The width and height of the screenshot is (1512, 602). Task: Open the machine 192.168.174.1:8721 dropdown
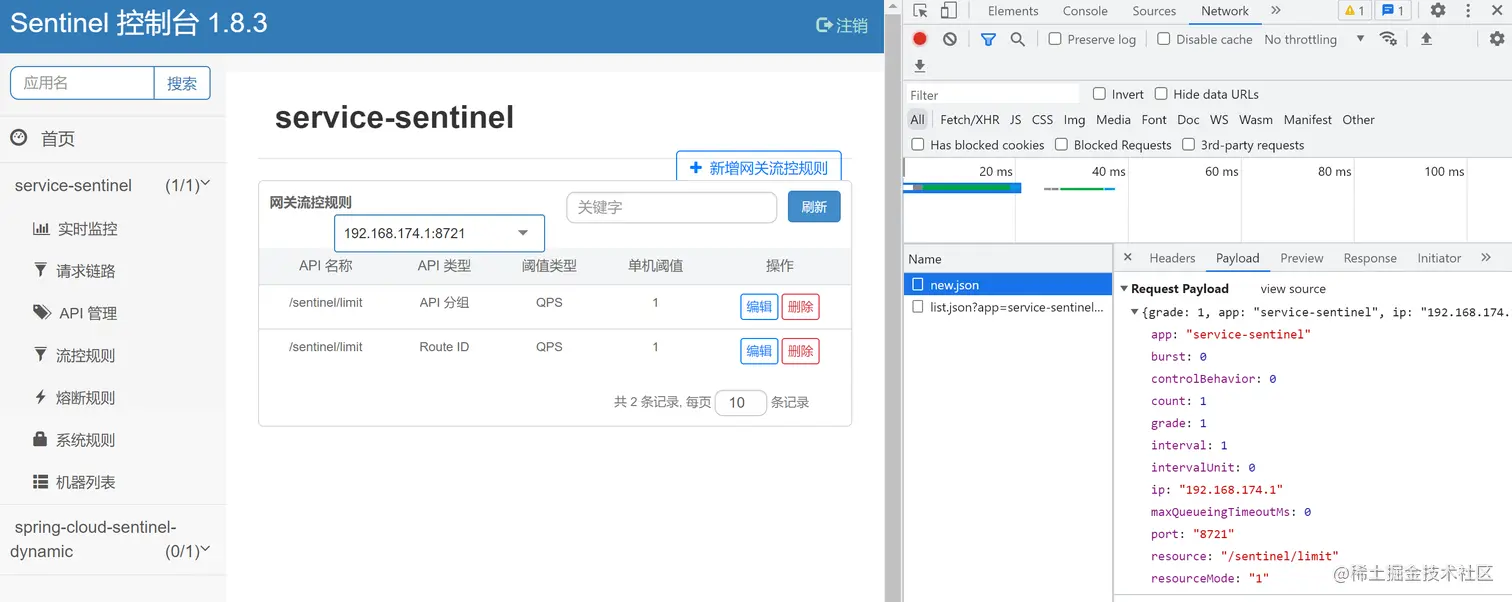(x=439, y=233)
